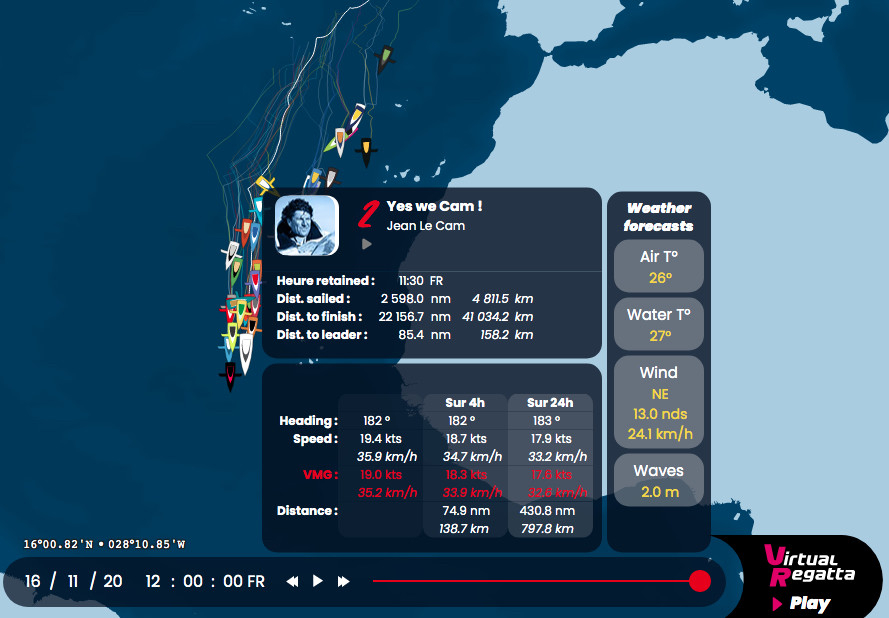Click the Air T° forecast card
Screen dimensions: 889x618
tap(658, 266)
